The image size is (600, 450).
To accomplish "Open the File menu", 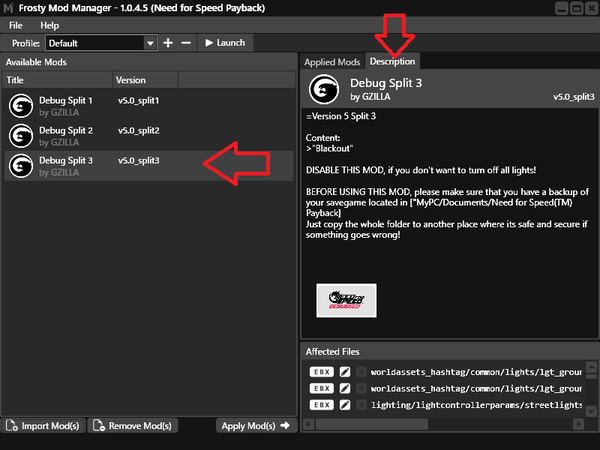I will click(x=16, y=26).
